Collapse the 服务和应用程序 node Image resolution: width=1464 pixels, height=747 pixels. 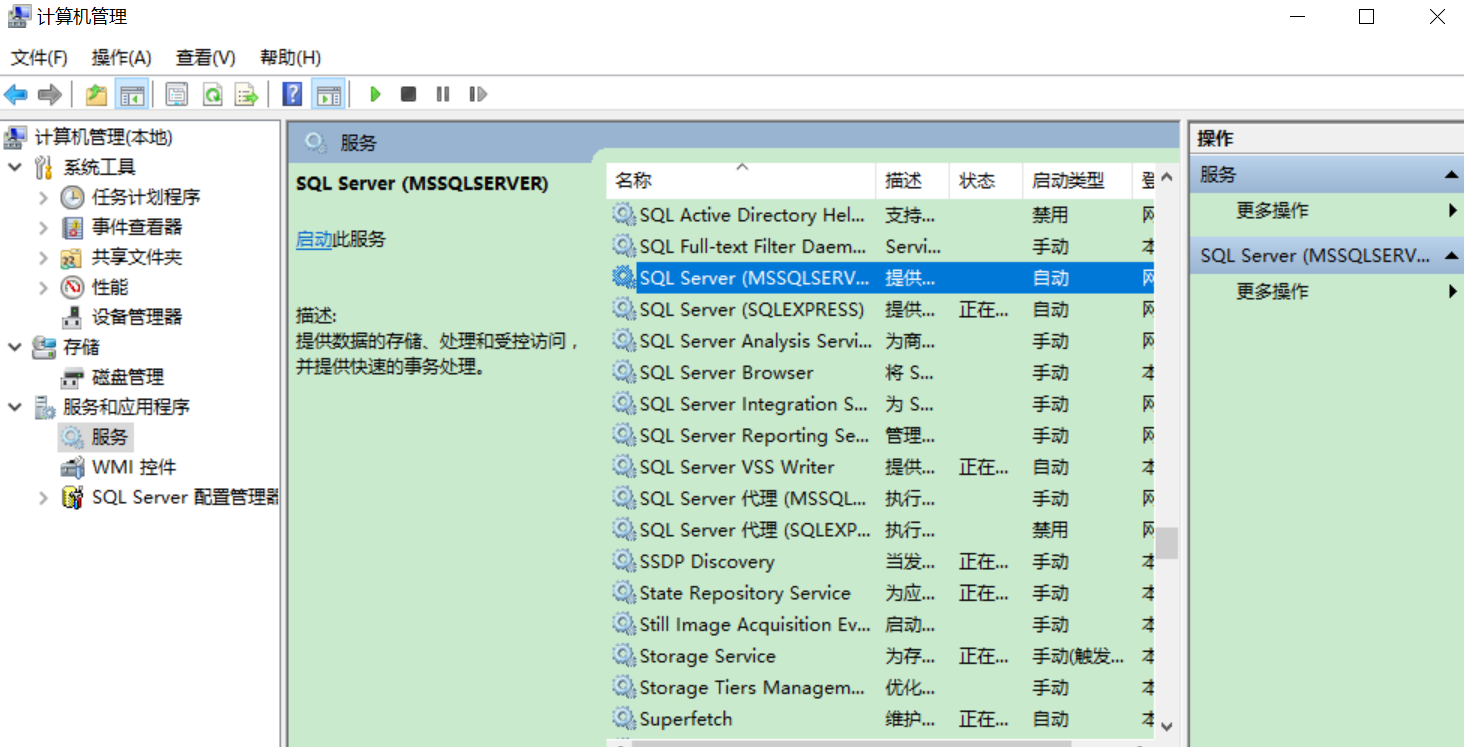click(15, 407)
